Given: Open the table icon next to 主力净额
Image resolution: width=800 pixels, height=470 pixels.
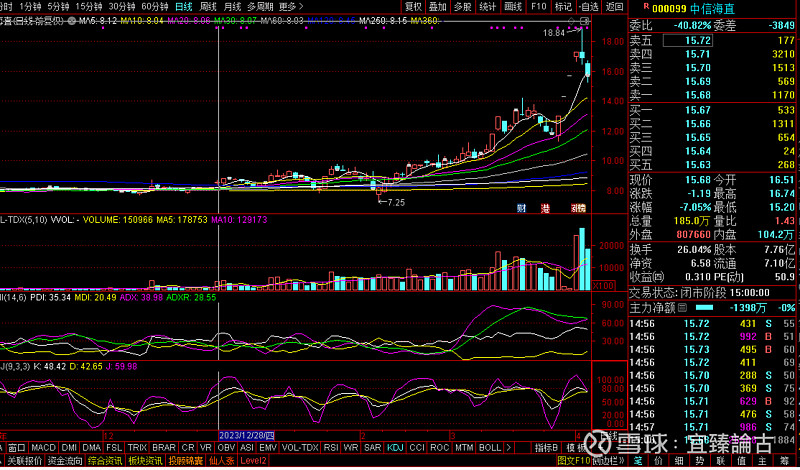Looking at the screenshot, I should tap(682, 308).
